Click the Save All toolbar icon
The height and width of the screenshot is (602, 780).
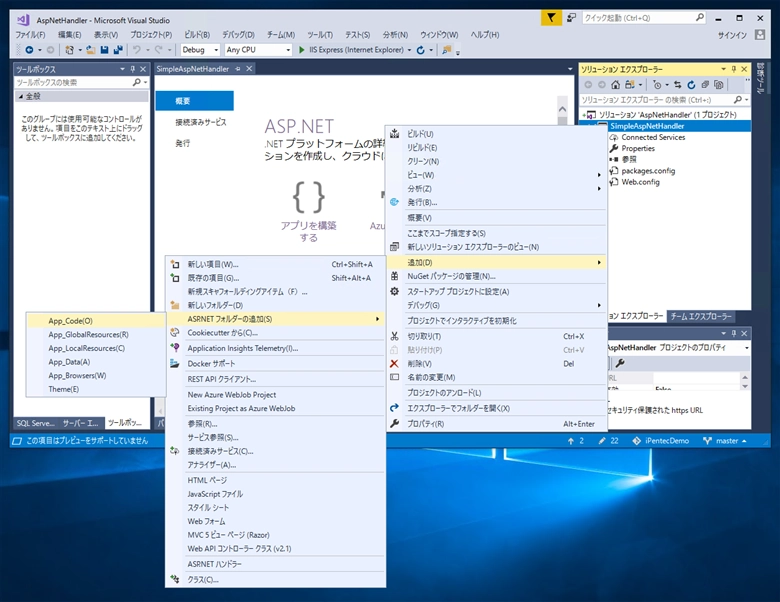point(118,50)
